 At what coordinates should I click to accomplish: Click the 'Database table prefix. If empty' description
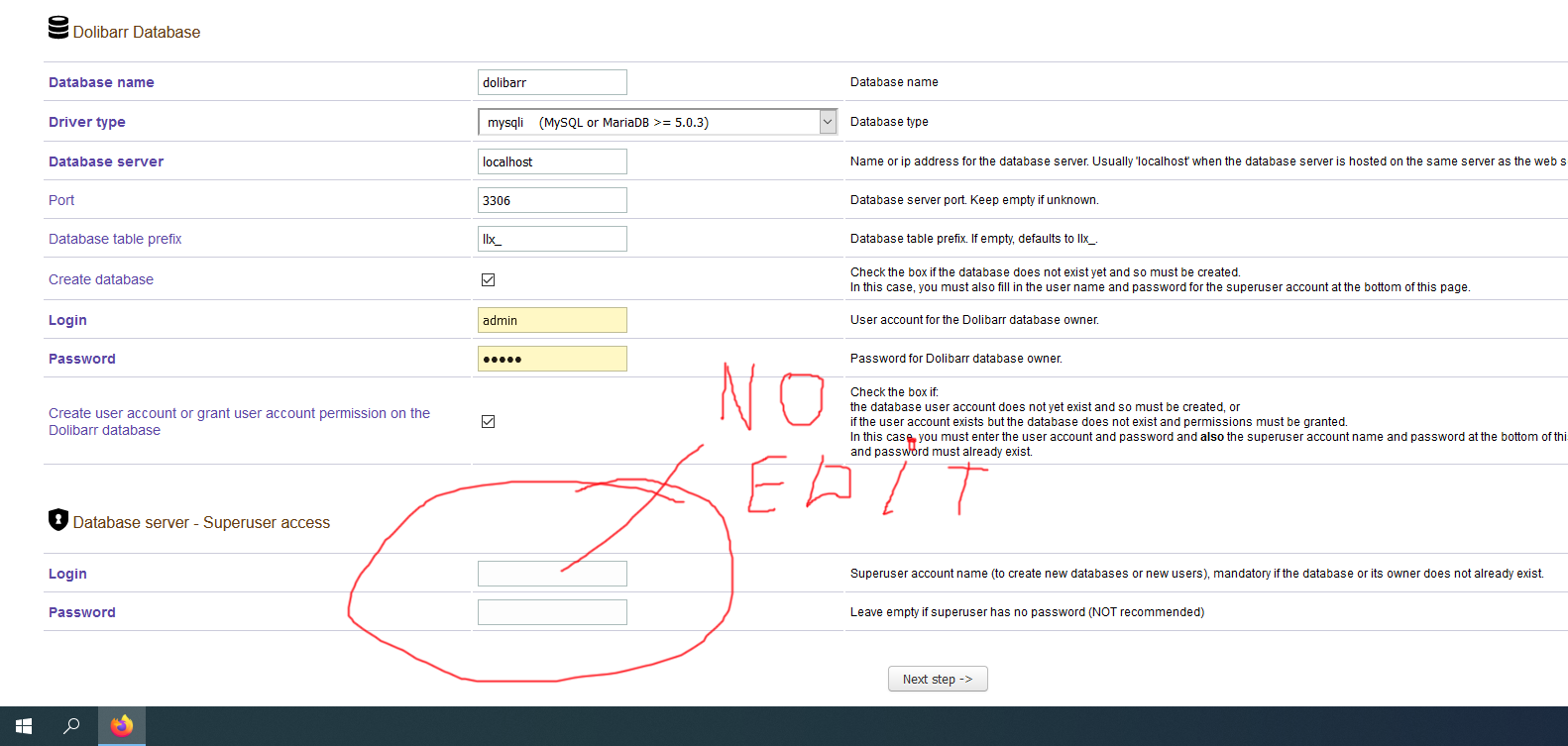tap(973, 239)
